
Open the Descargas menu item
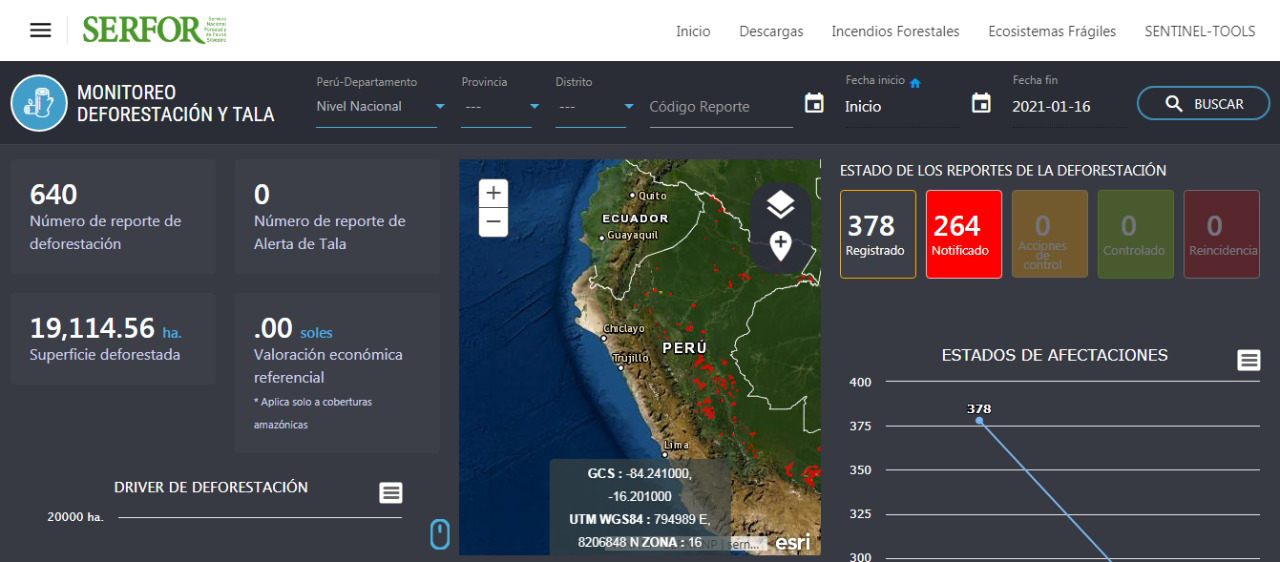coord(771,32)
